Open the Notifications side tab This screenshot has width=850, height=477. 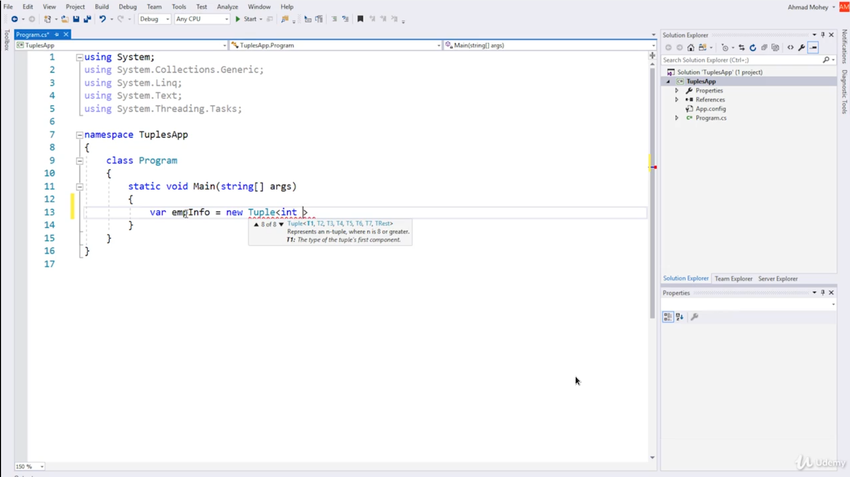click(x=844, y=47)
